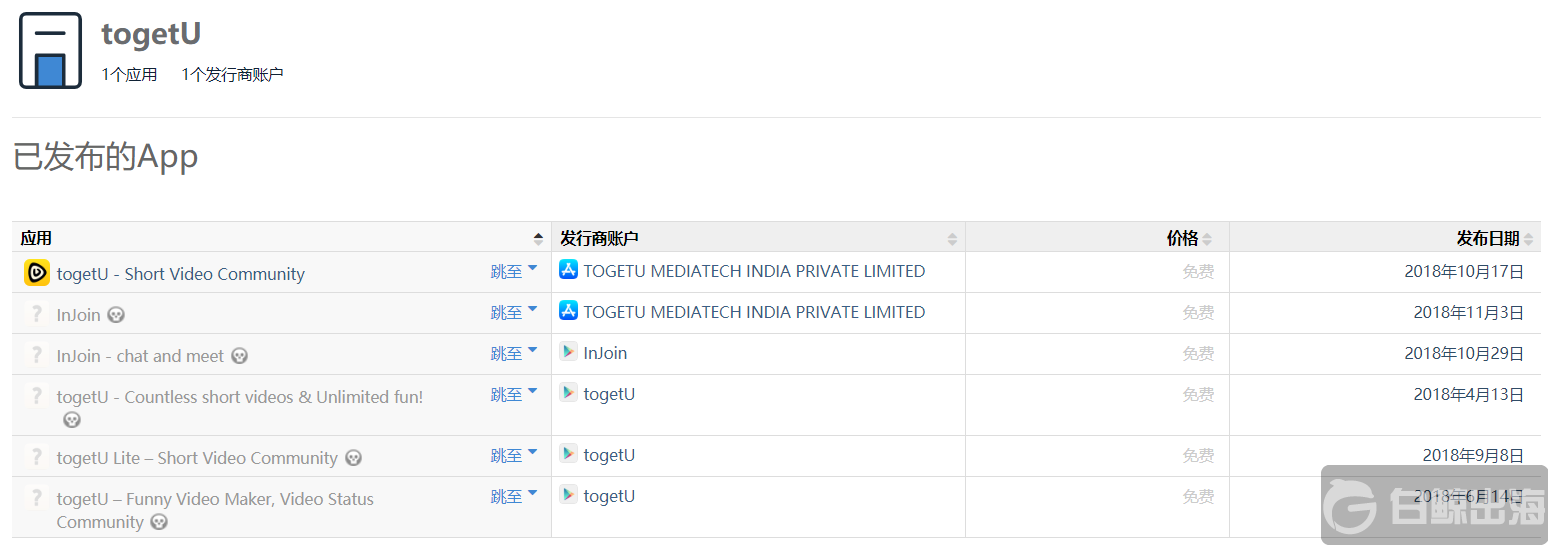This screenshot has width=1558, height=555.
Task: Click the skull icon next to togetU Lite
Action: [353, 458]
